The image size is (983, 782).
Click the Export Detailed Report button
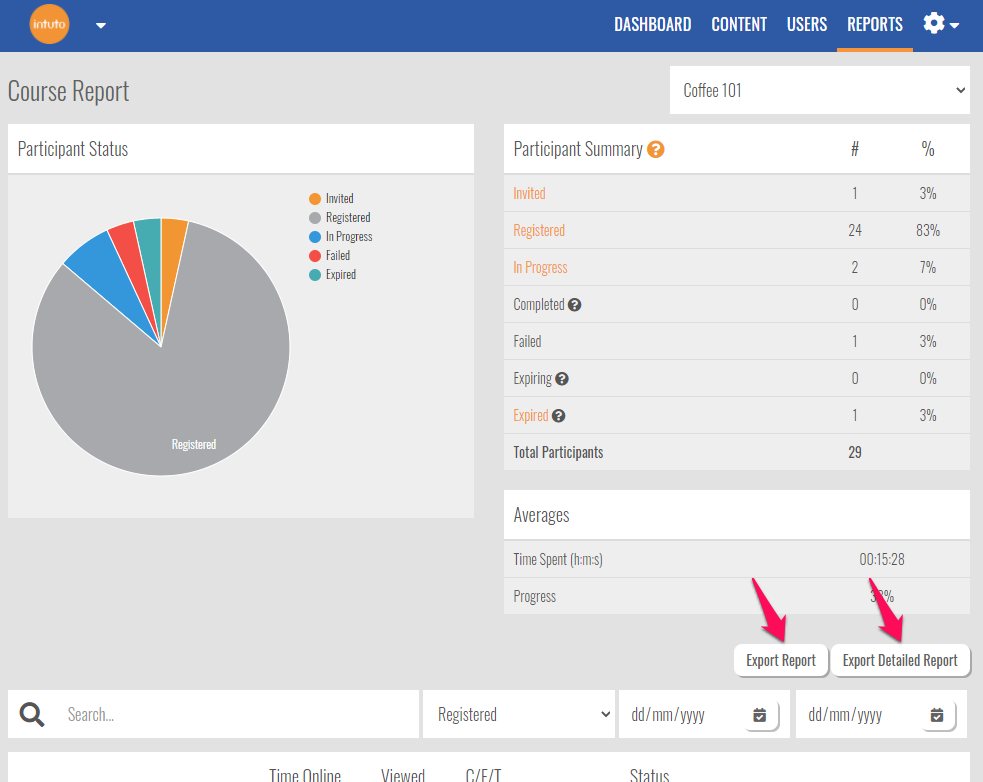coord(900,661)
